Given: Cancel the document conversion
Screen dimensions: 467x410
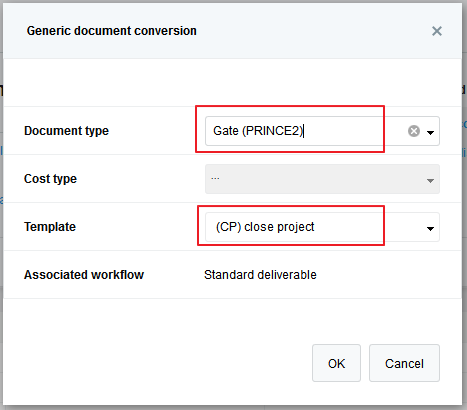Looking at the screenshot, I should point(404,363).
